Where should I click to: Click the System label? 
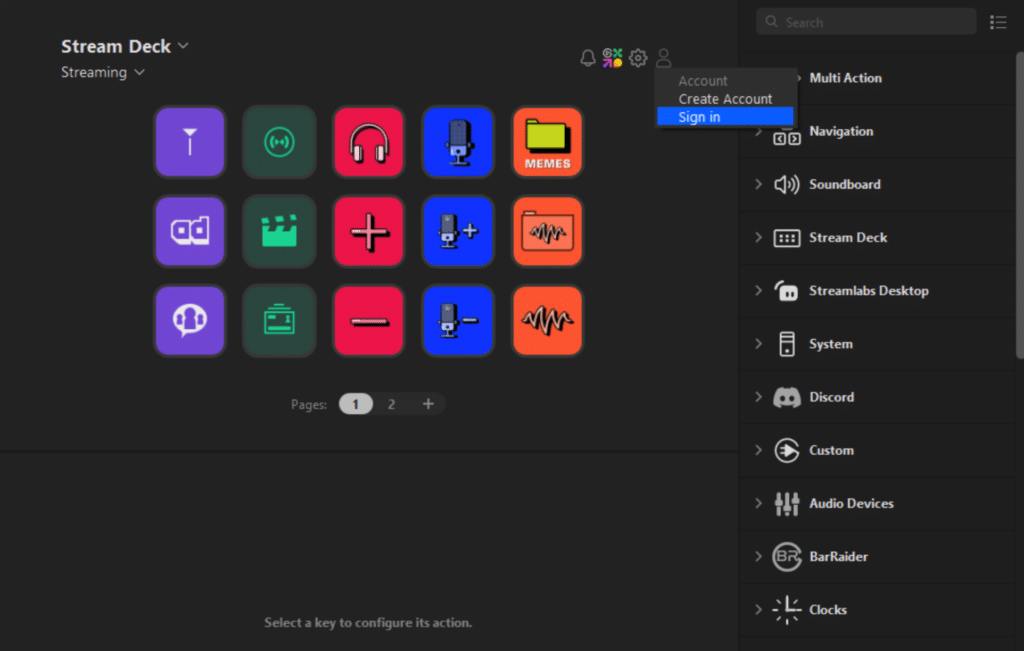(x=831, y=344)
